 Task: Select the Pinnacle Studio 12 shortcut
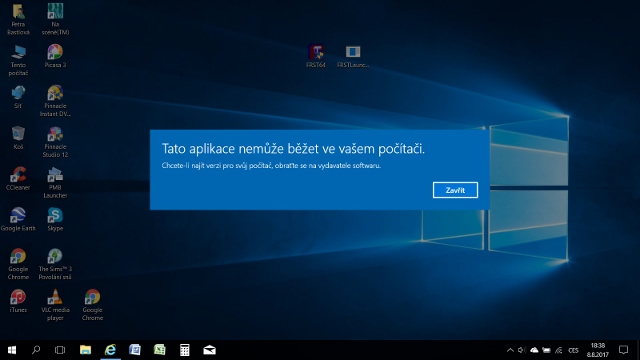tap(55, 142)
